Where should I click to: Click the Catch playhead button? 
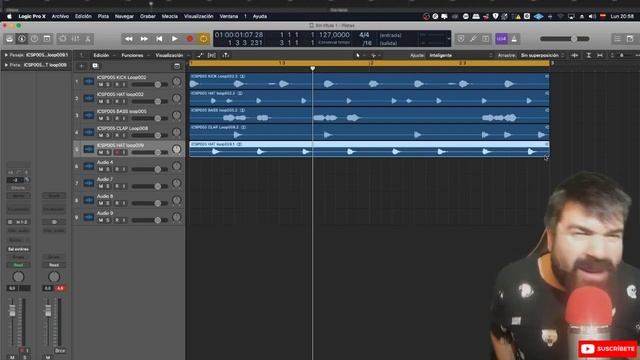[226, 55]
